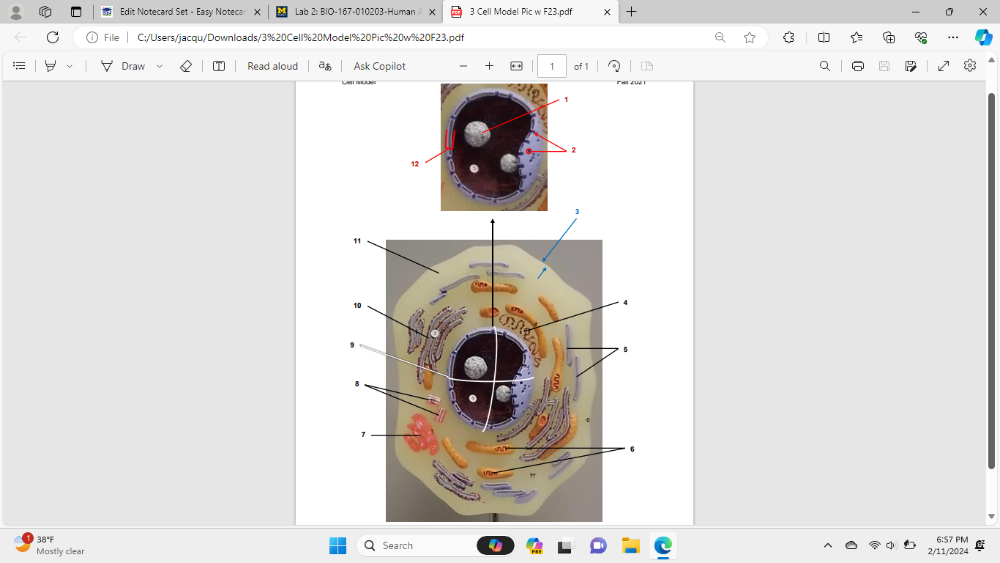Select the Eraser tool
Image resolution: width=1000 pixels, height=563 pixels.
tap(185, 66)
